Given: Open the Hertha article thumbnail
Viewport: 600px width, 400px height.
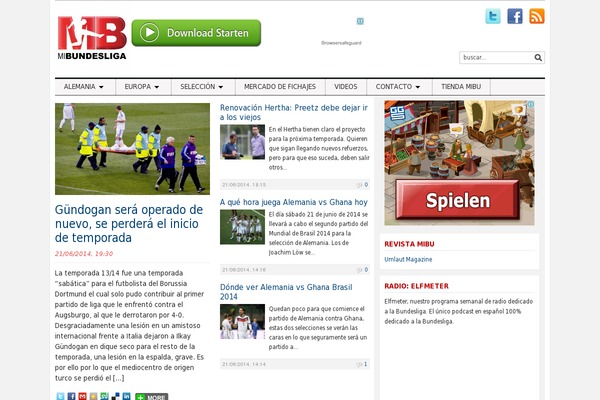Looking at the screenshot, I should (243, 142).
